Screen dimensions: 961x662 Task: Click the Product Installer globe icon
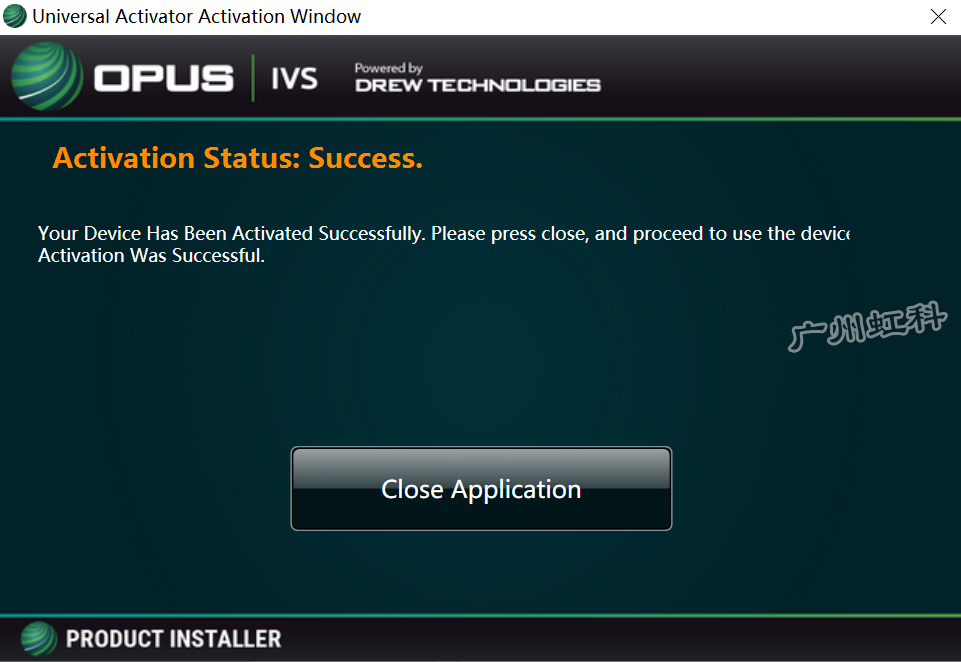click(39, 639)
